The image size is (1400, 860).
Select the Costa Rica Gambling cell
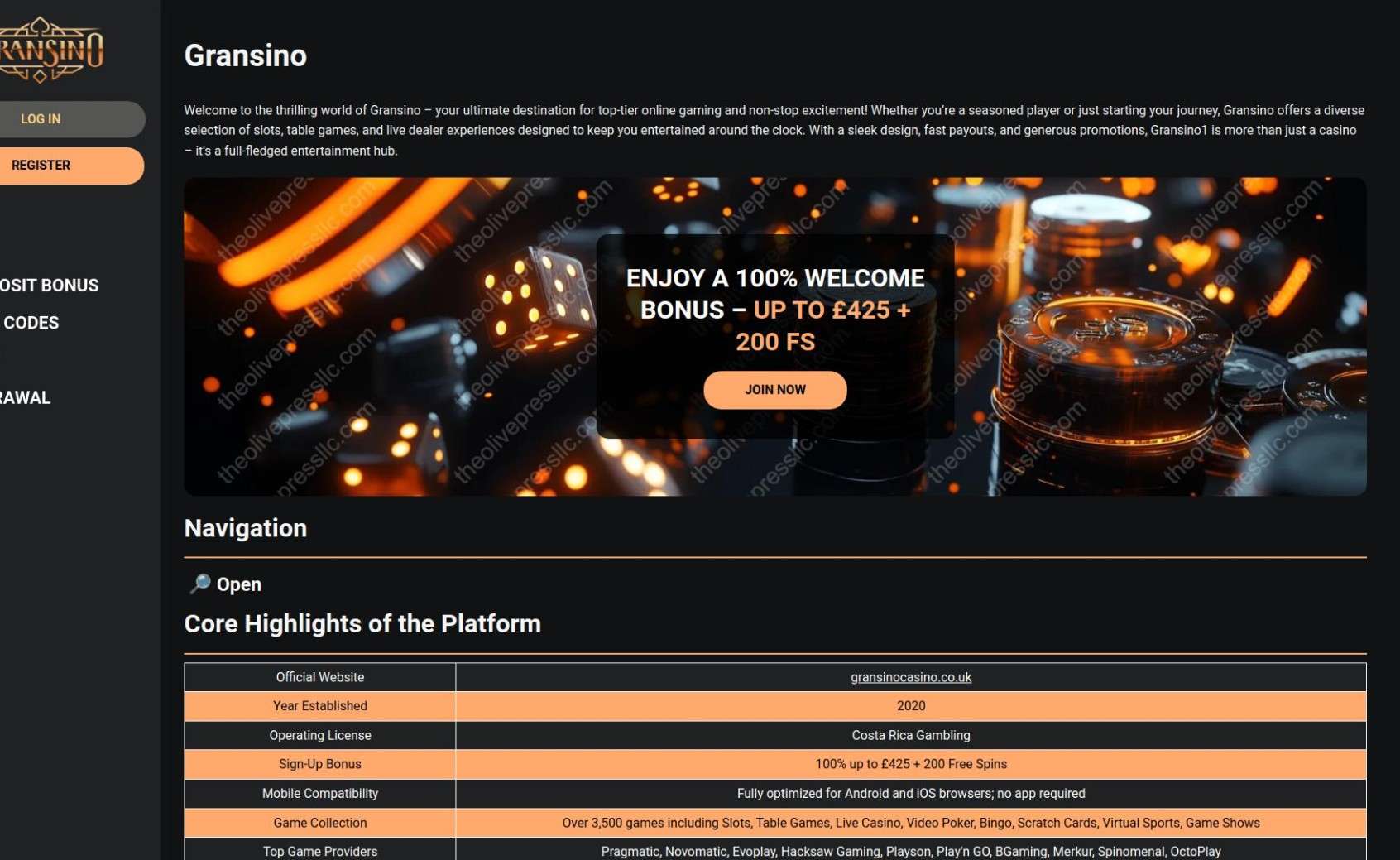tap(911, 735)
